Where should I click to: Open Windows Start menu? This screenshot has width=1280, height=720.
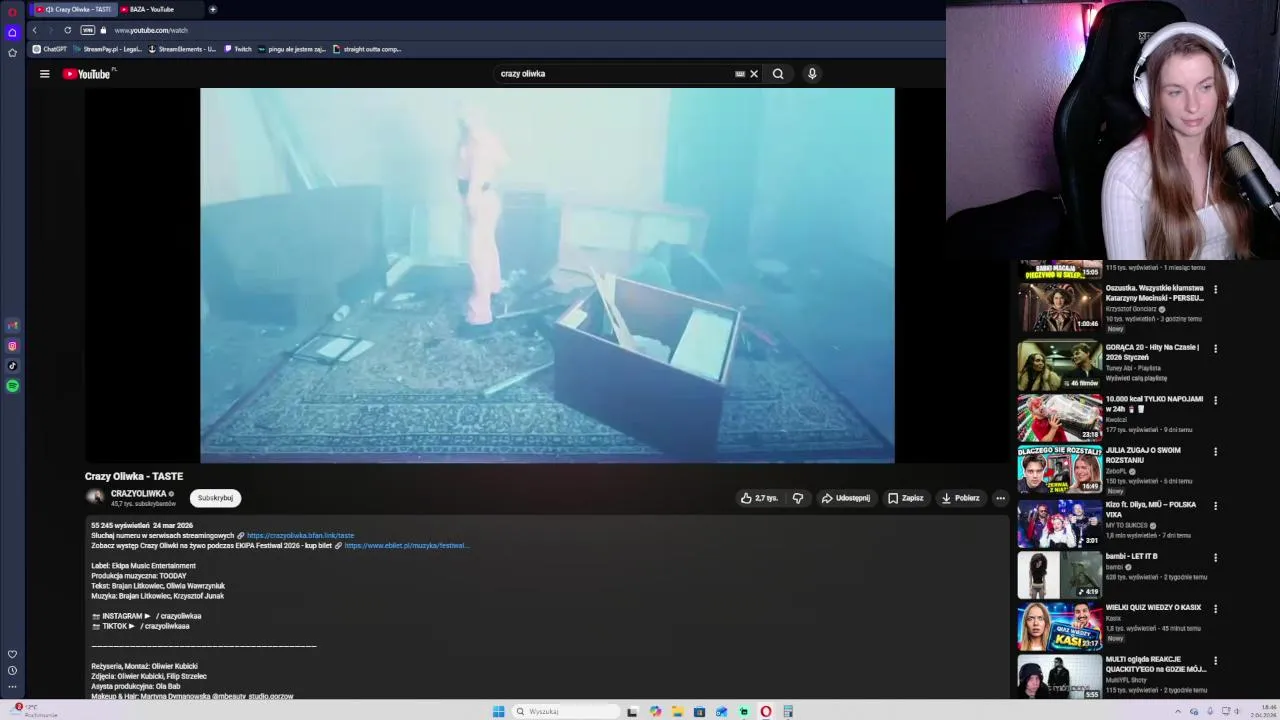click(x=498, y=712)
